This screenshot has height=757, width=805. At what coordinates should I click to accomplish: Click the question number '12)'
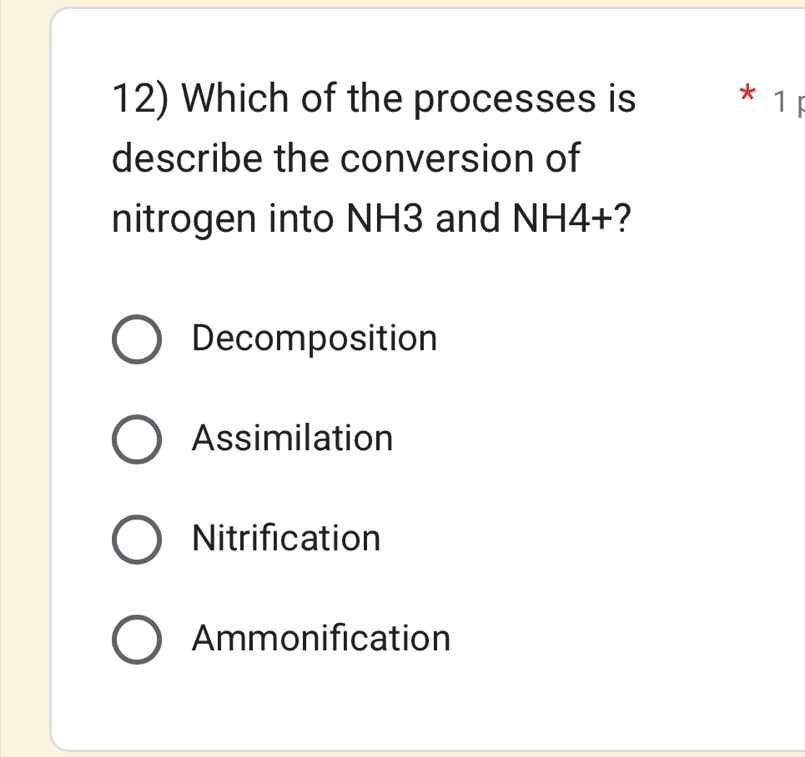(144, 100)
